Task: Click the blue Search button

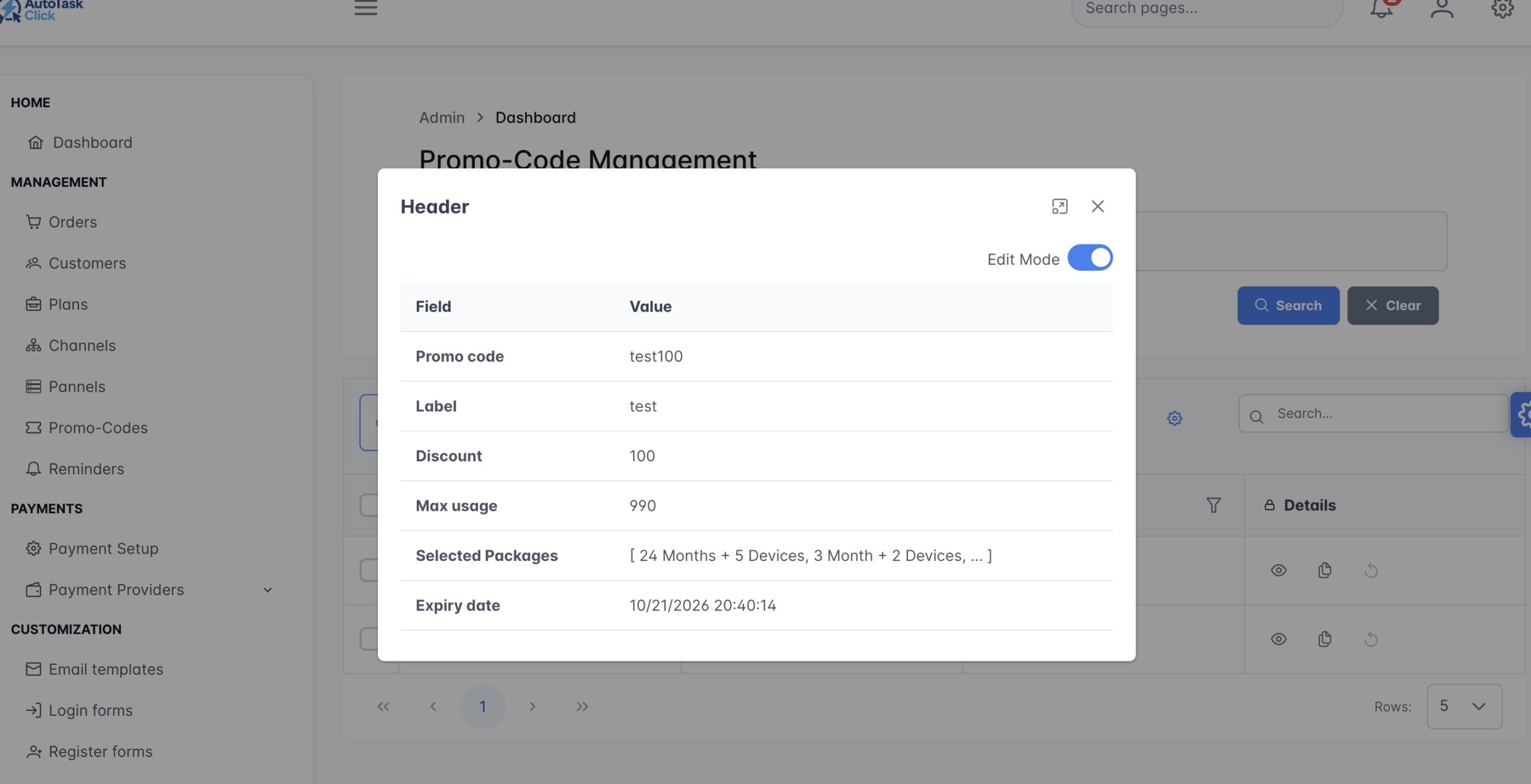Action: click(1288, 306)
